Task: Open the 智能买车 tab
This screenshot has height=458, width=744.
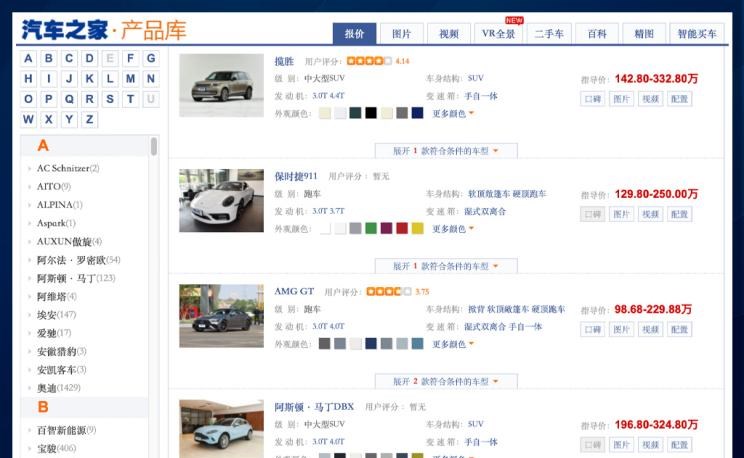Action: pos(697,34)
